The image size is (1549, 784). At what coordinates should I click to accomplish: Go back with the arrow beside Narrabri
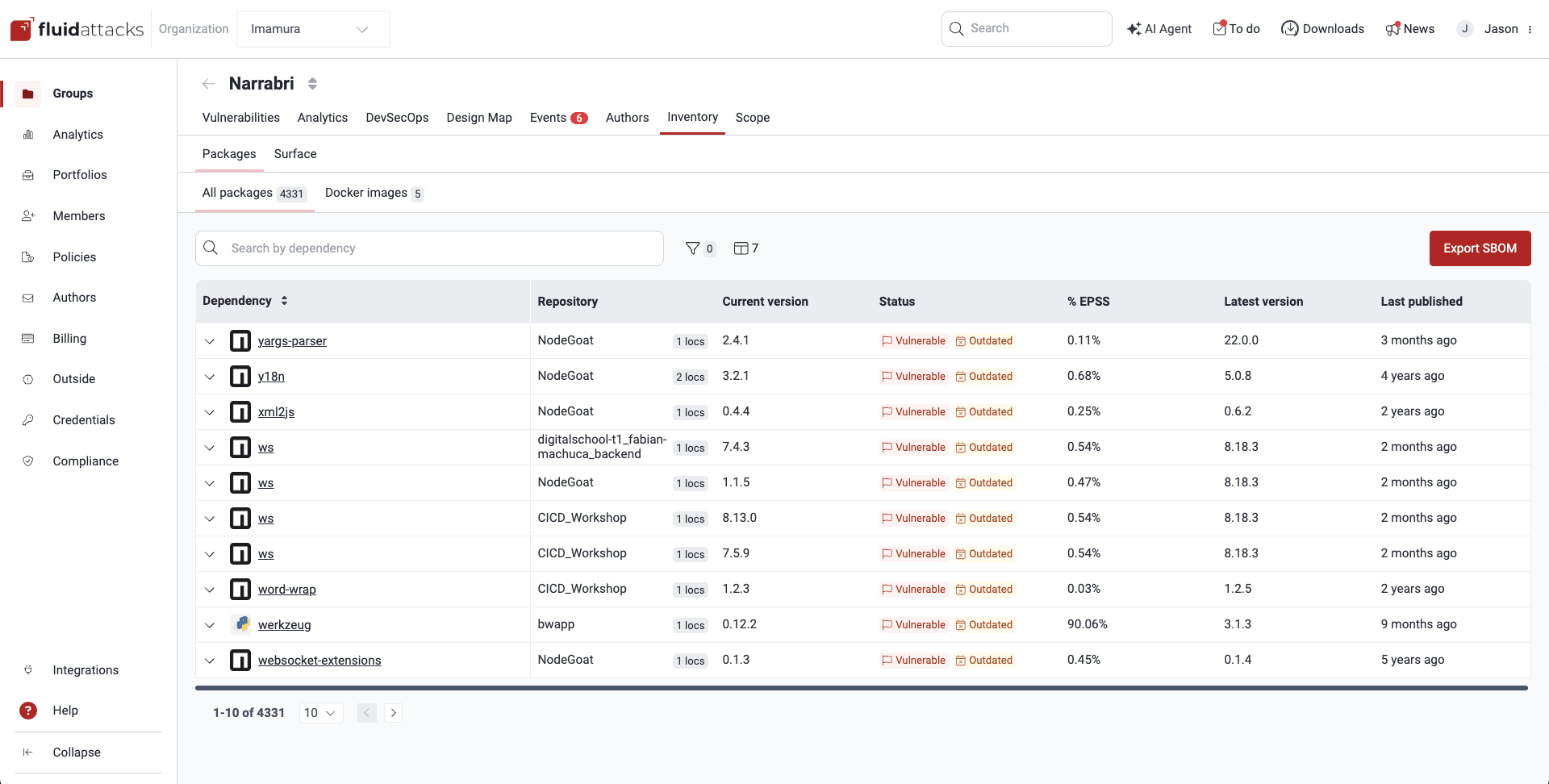209,84
